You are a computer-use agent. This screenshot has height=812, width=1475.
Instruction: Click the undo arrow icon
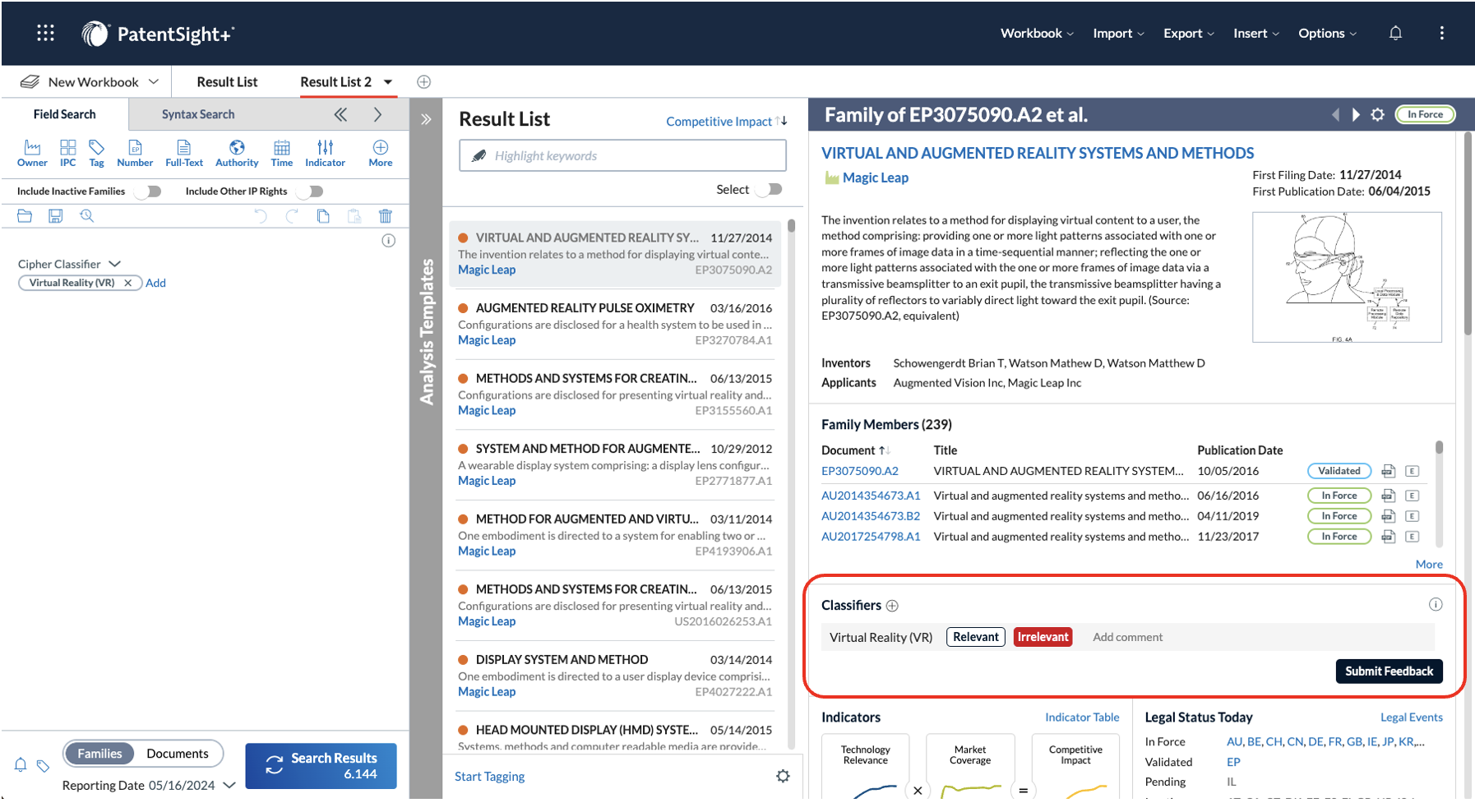261,216
